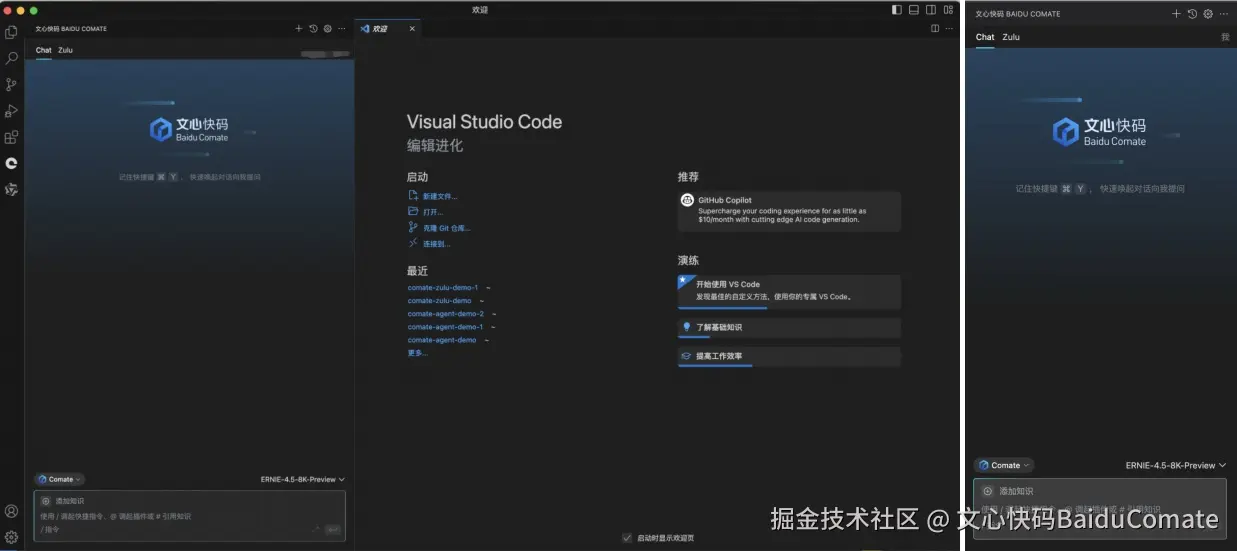Click add knowledge icon in right Comate input
The image size is (1237, 551).
click(x=988, y=491)
